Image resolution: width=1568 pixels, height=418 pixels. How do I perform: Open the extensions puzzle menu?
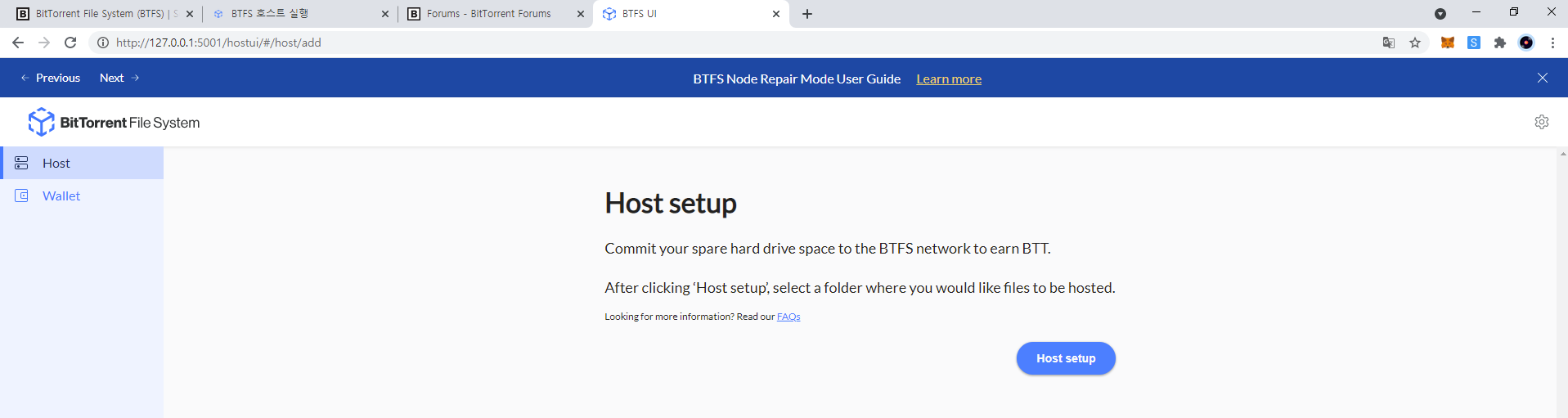(1500, 43)
